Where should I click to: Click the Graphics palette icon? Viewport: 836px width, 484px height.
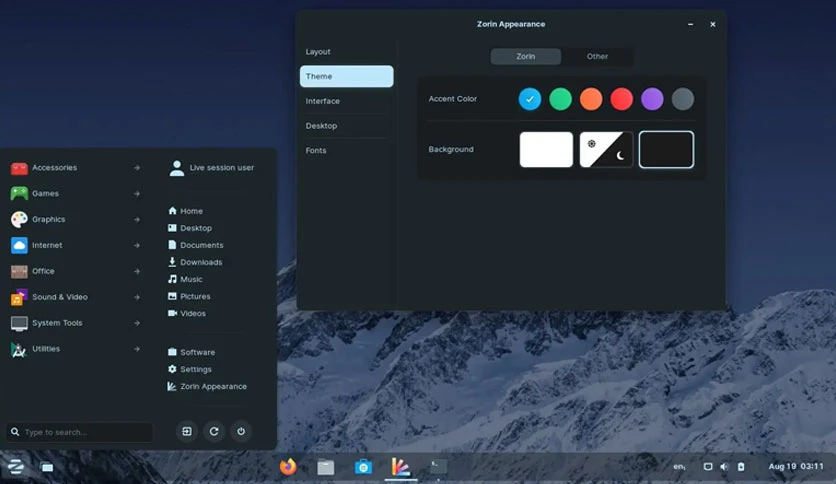(19, 219)
